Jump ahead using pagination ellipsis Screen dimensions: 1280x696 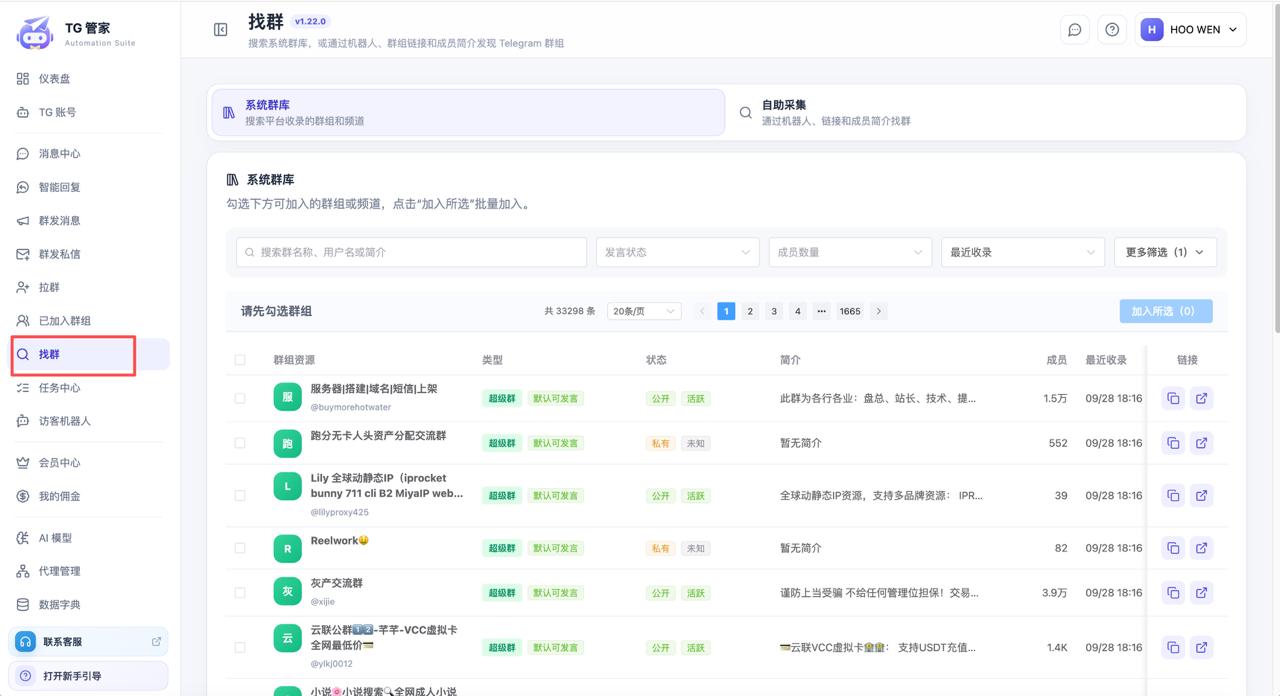coord(821,311)
